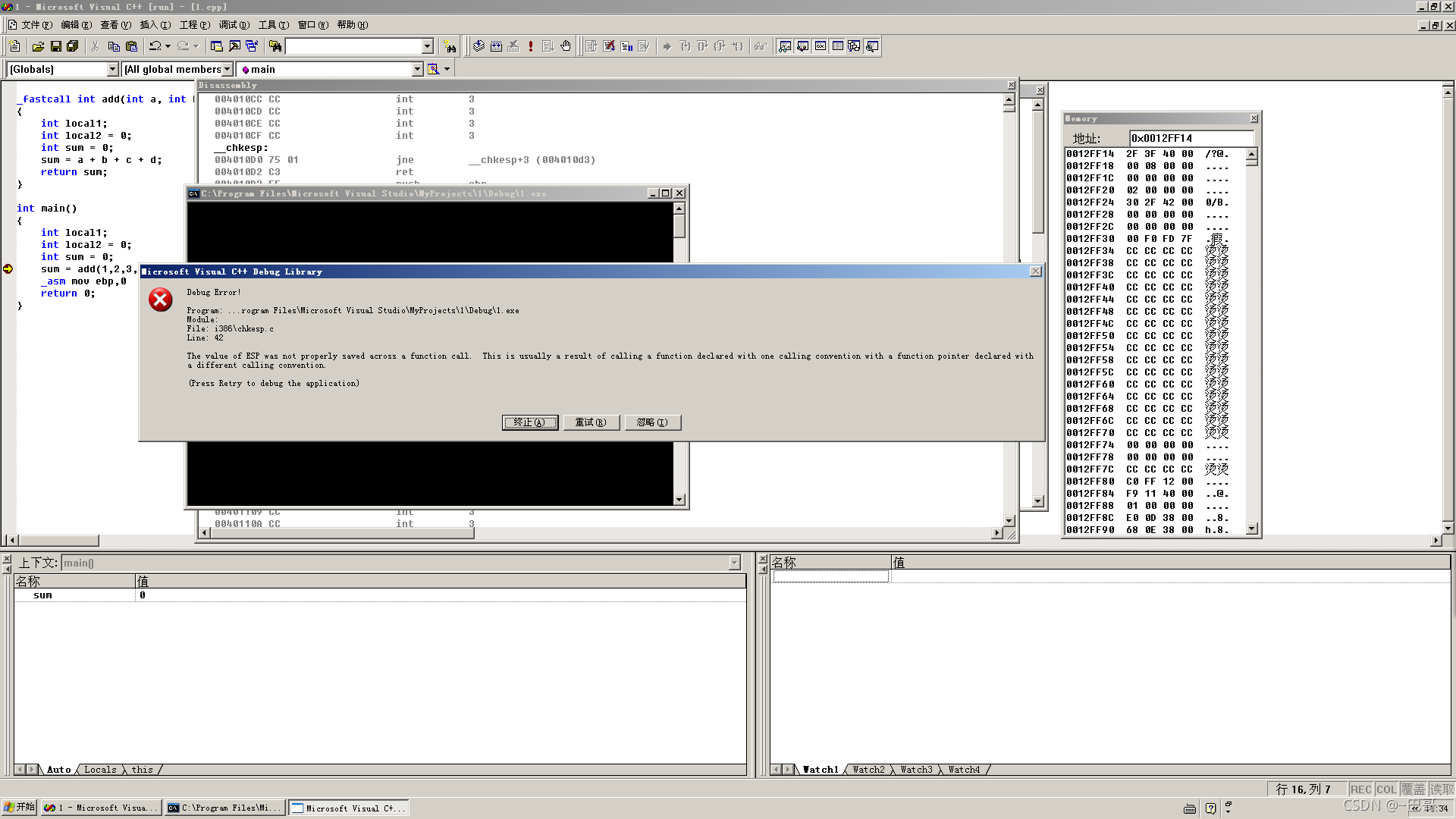Cut selection with the scissors icon

pos(95,47)
